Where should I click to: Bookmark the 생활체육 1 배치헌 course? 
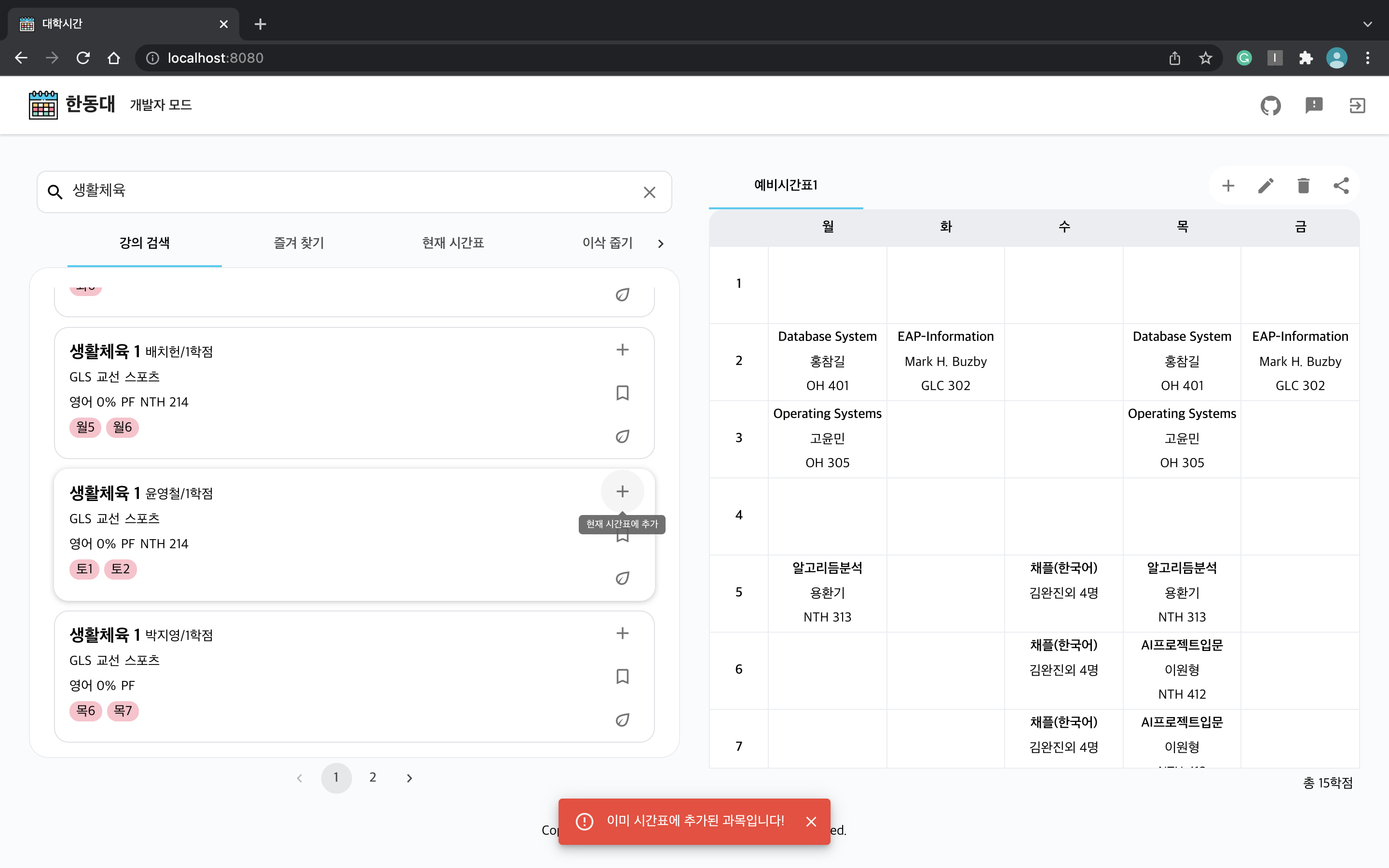pos(622,393)
